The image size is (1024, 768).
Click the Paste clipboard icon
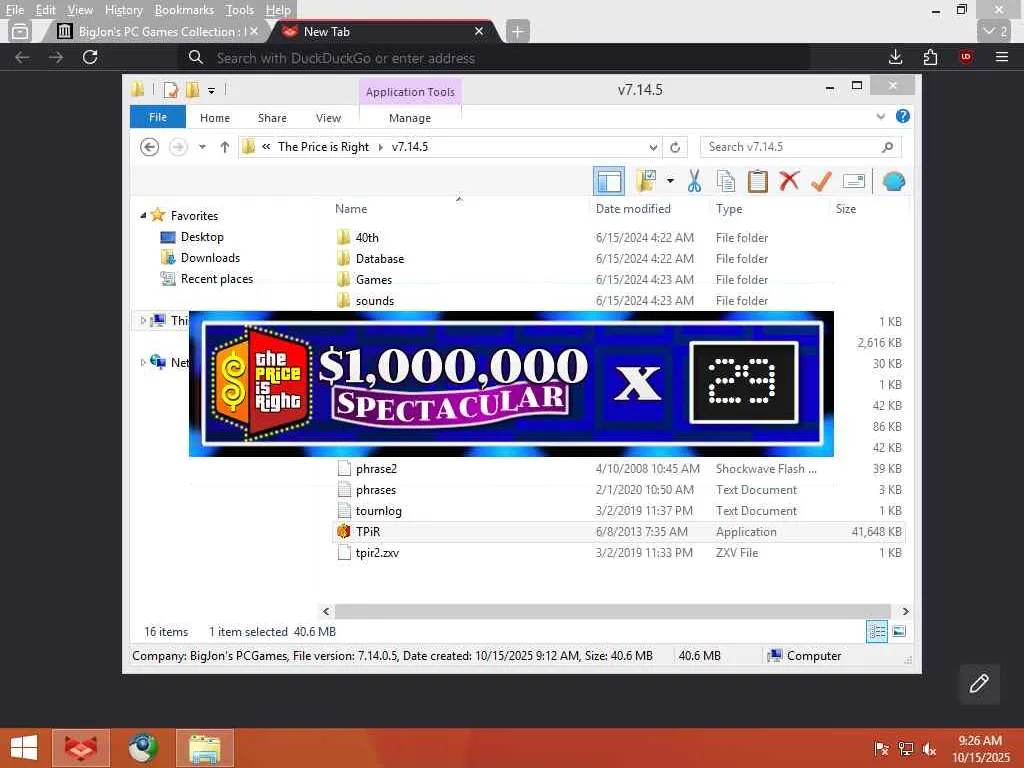point(757,181)
